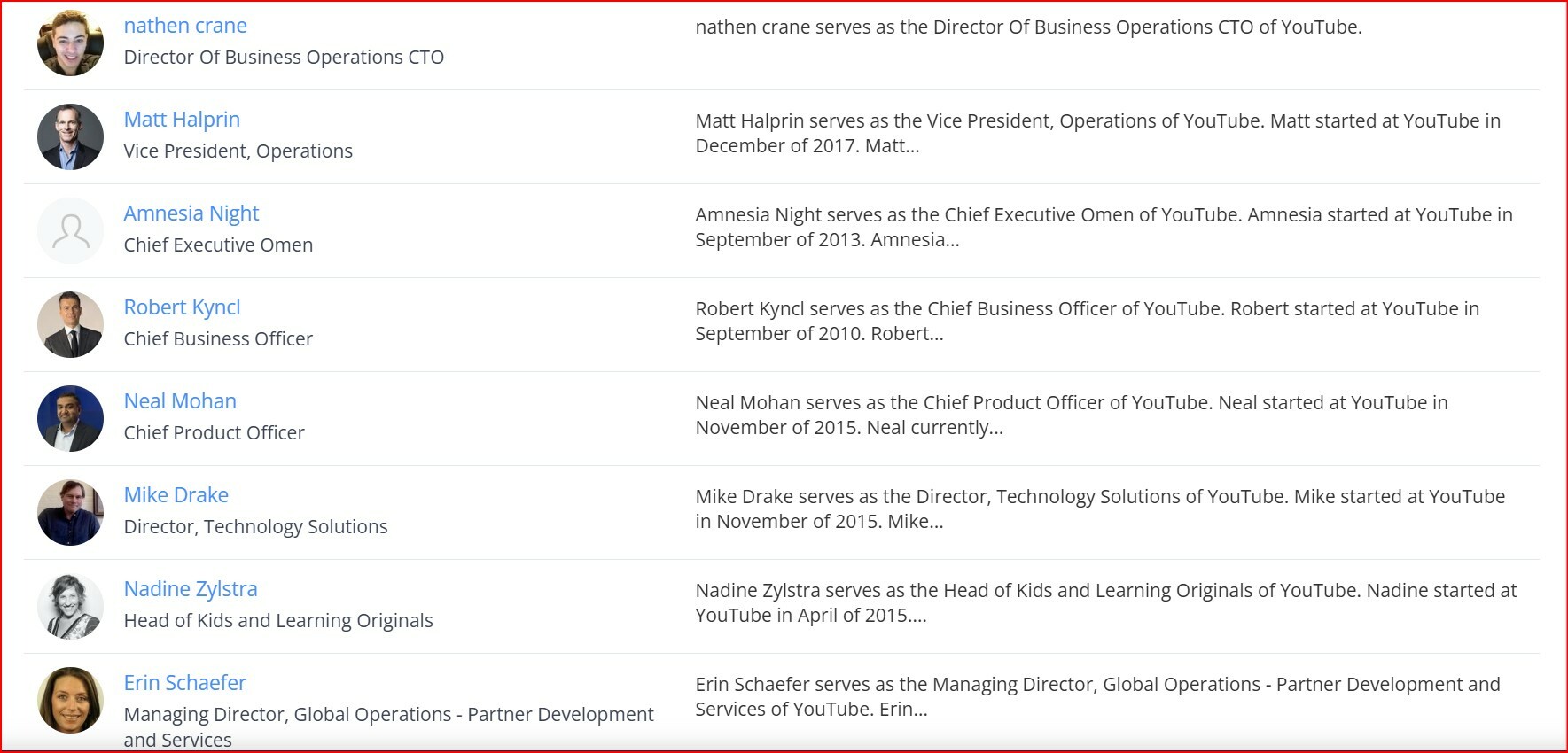Click the Mike Drake link
This screenshot has height=753, width=1568.
[176, 495]
